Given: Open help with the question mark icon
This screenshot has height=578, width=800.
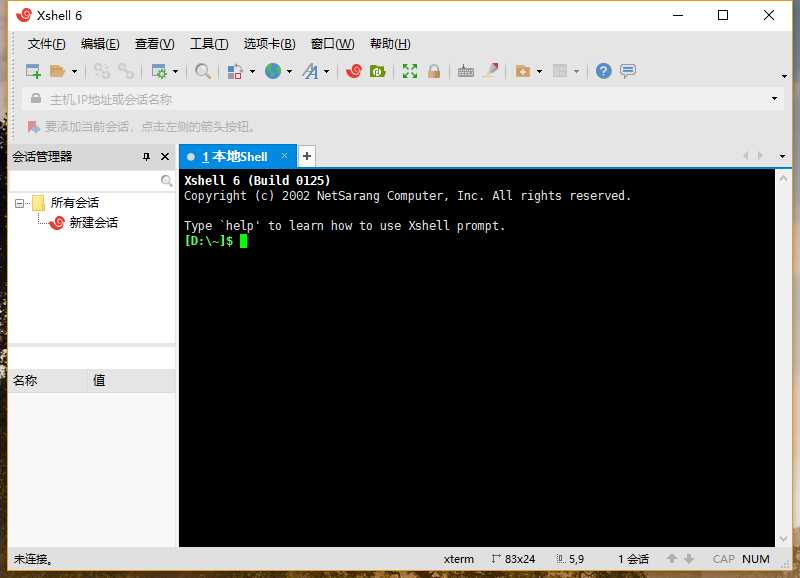Looking at the screenshot, I should pos(604,71).
